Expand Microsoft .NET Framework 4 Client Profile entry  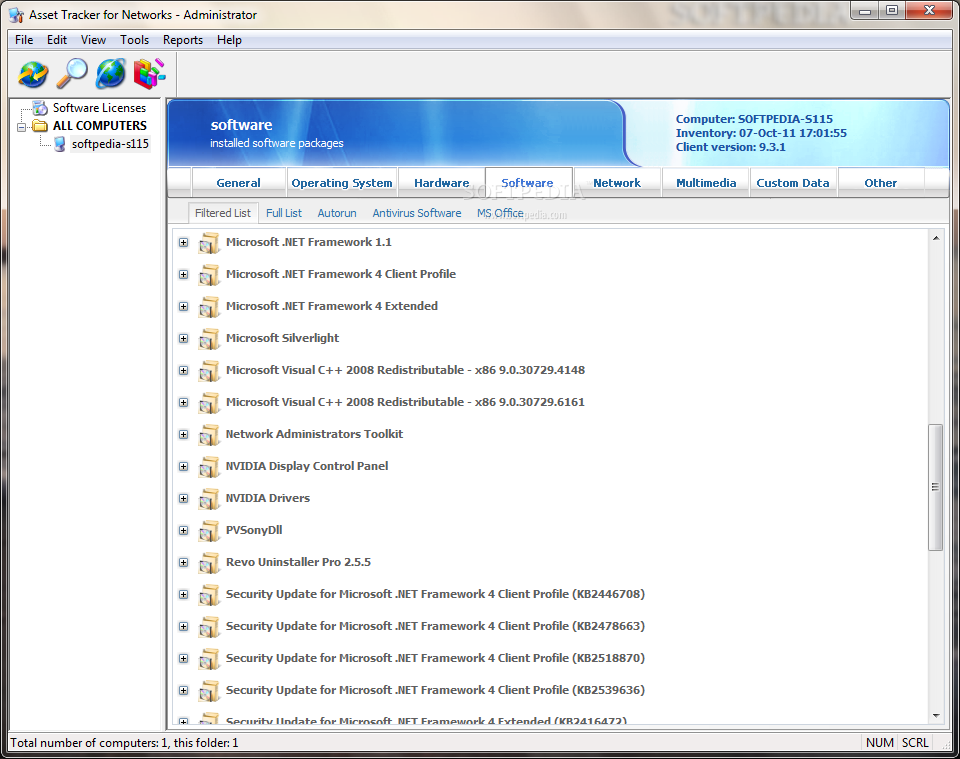184,274
